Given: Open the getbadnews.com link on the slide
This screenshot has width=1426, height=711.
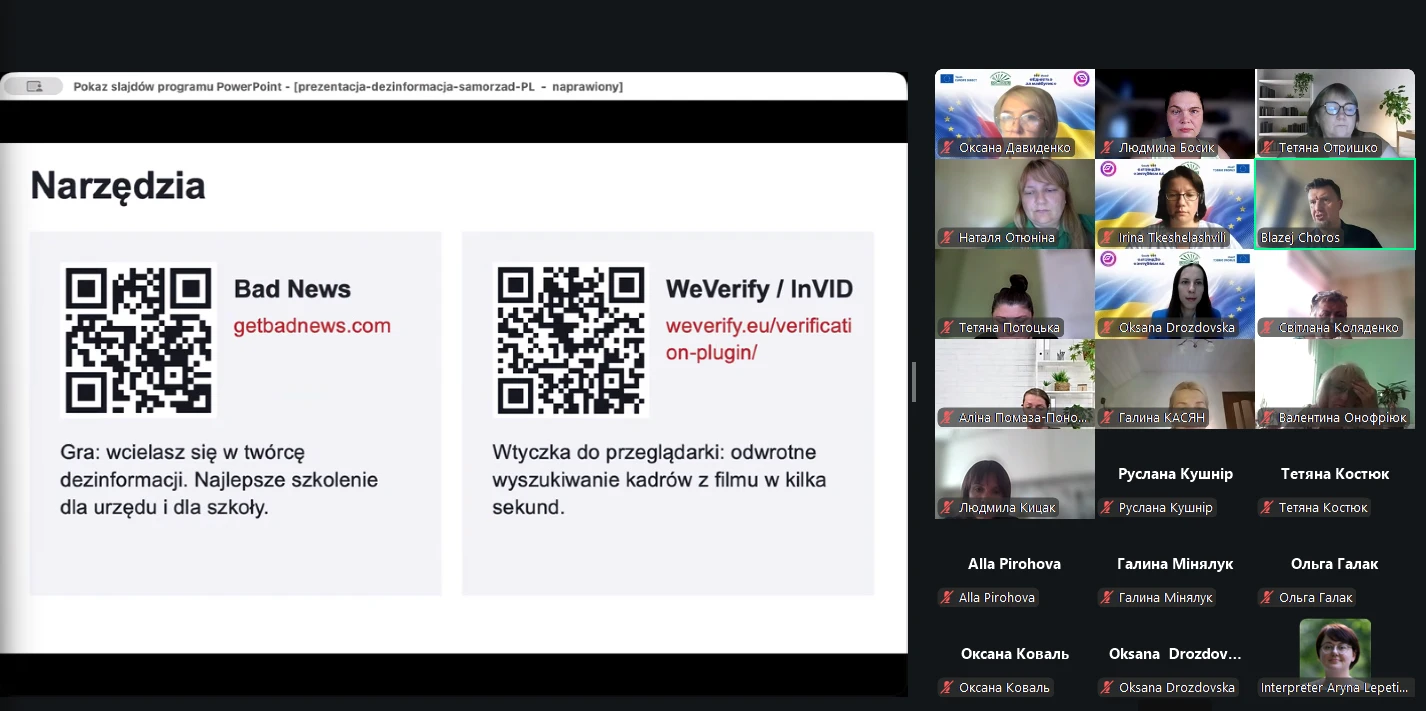Looking at the screenshot, I should click(312, 326).
